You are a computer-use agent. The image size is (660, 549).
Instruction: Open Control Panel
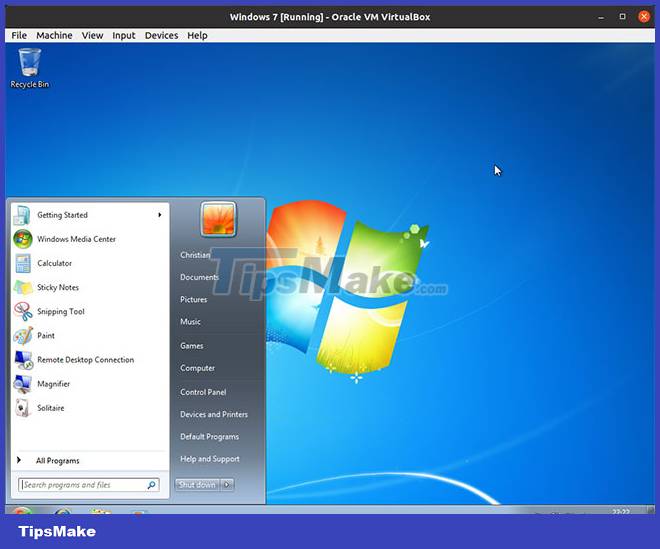click(203, 392)
